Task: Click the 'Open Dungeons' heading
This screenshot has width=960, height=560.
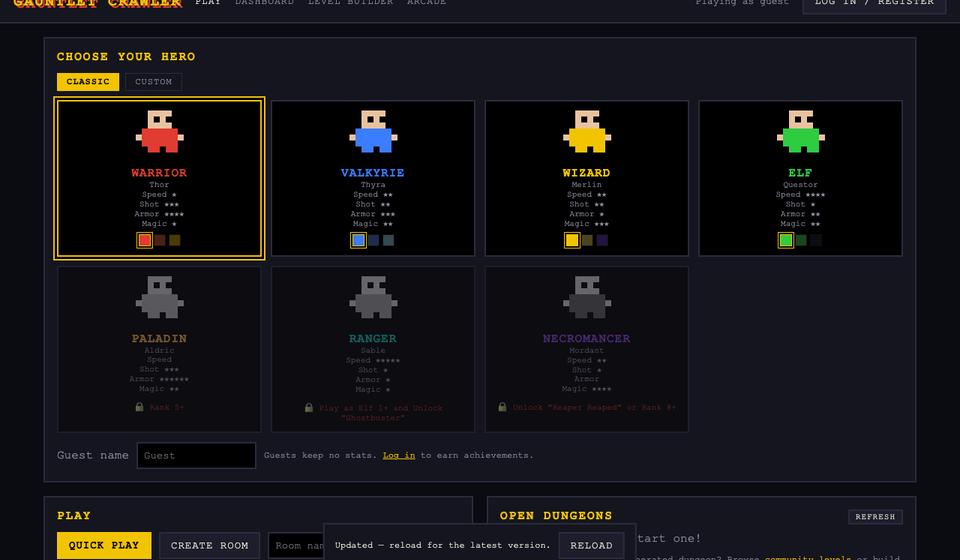Action: click(556, 515)
